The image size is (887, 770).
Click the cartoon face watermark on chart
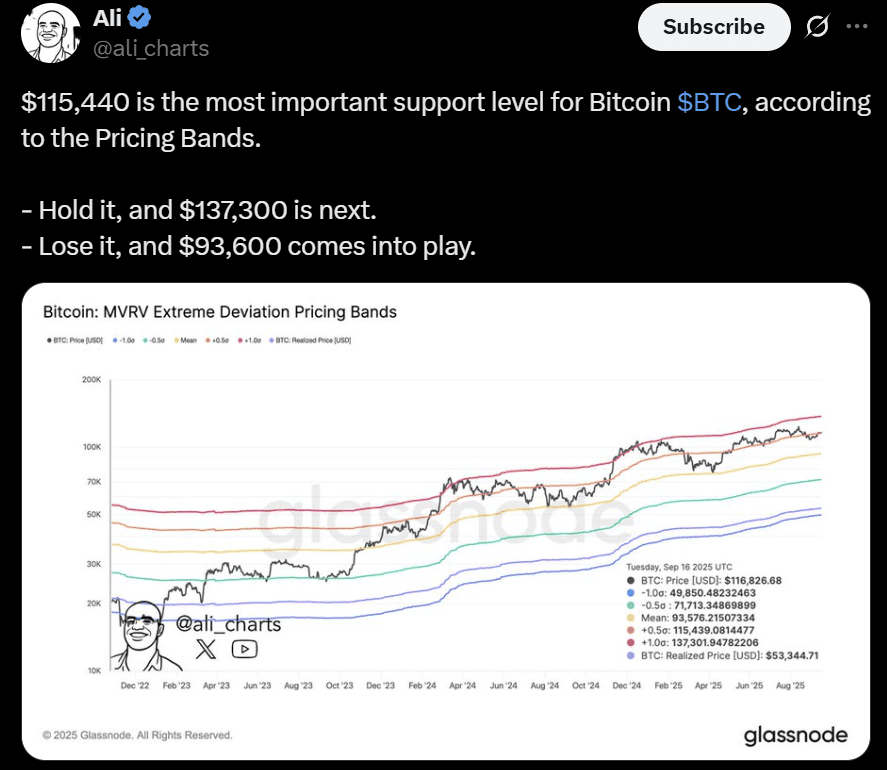tap(139, 636)
